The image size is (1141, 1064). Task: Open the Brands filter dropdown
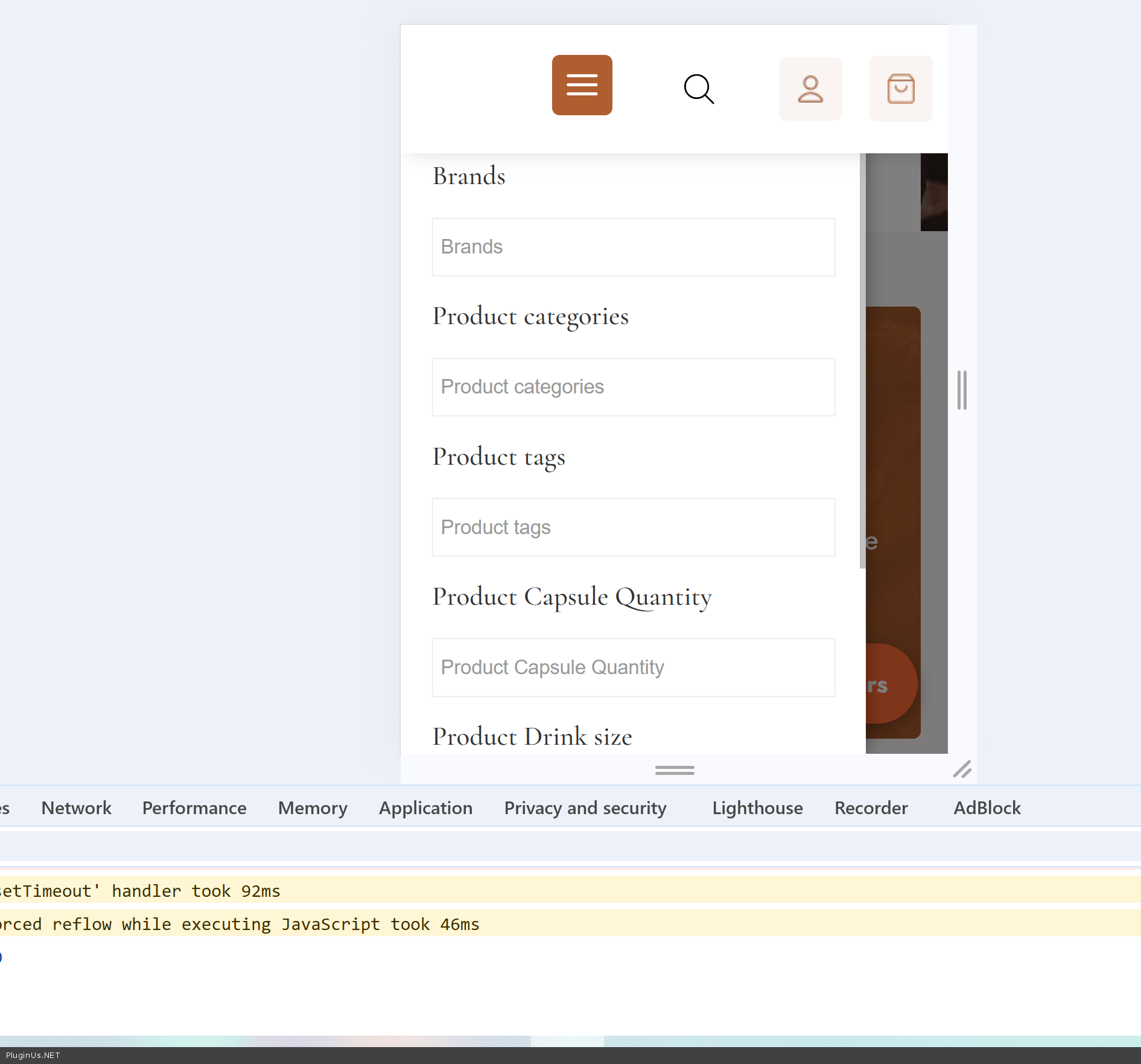pyautogui.click(x=634, y=247)
